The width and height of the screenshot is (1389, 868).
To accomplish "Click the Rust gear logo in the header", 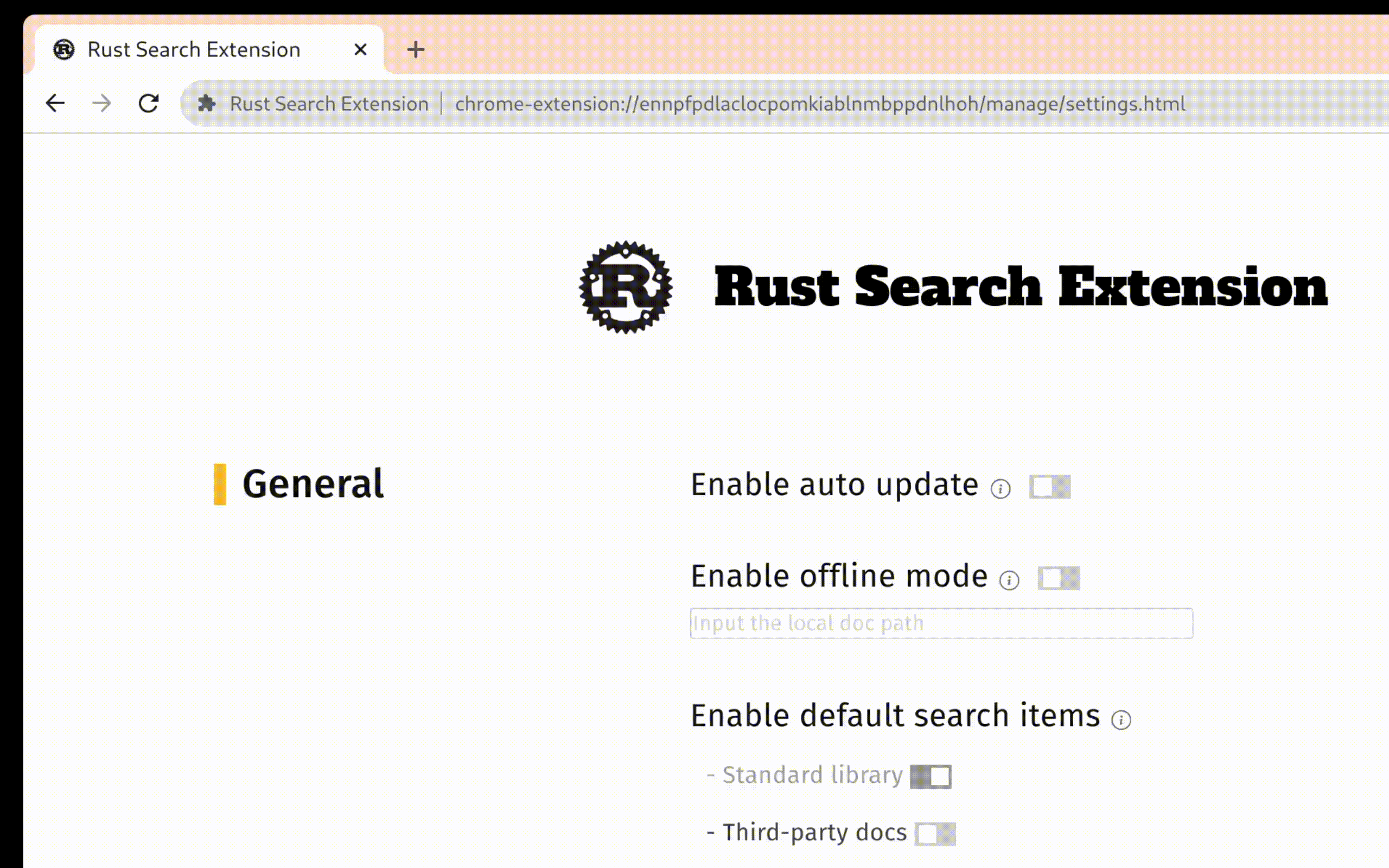I will pyautogui.click(x=626, y=287).
